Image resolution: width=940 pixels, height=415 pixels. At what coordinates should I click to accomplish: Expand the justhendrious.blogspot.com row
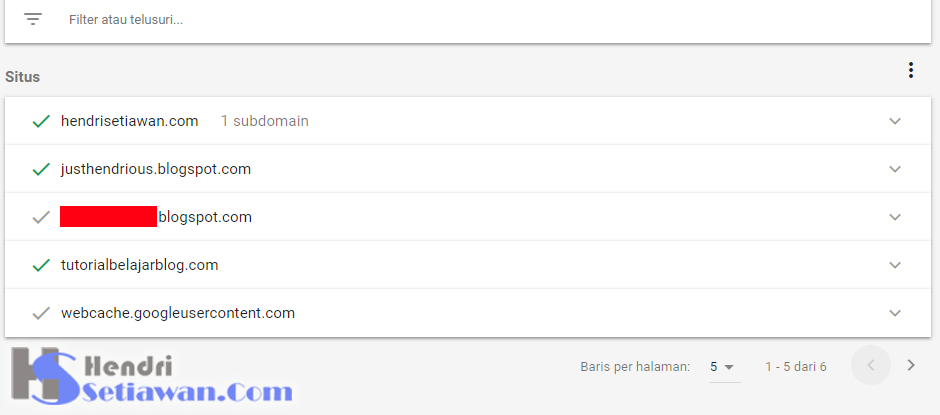[895, 169]
